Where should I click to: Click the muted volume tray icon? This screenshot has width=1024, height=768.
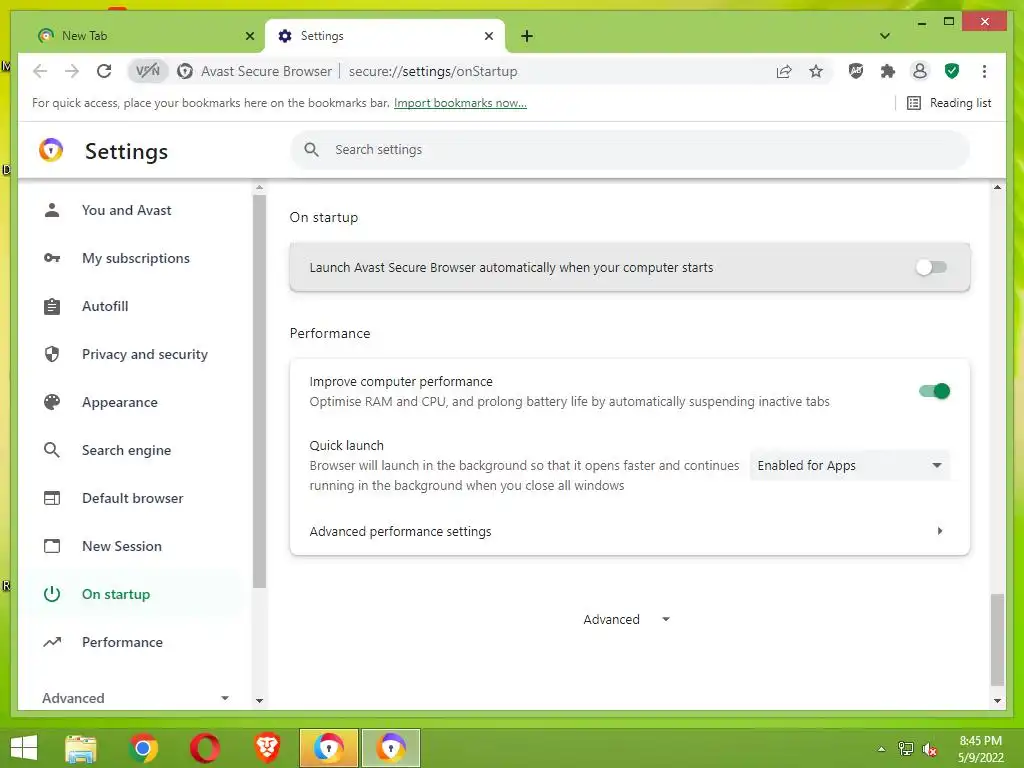pyautogui.click(x=930, y=749)
